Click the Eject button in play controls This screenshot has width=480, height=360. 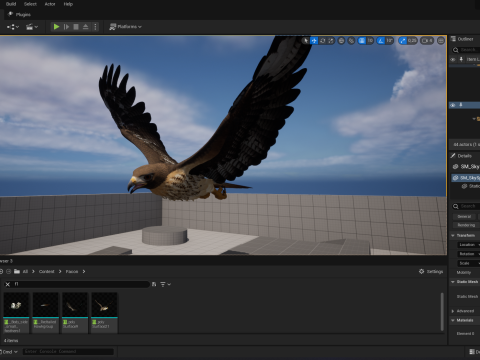(86, 27)
